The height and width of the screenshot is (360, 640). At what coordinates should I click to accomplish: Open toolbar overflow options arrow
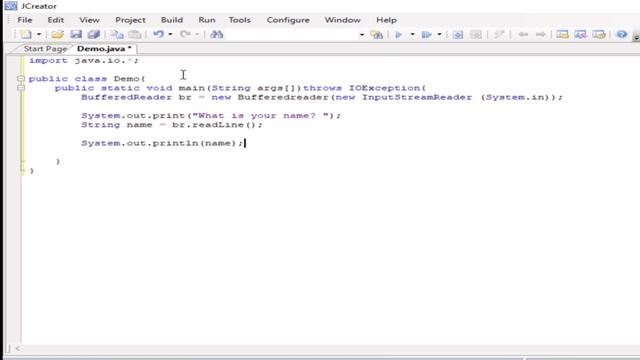point(636,38)
